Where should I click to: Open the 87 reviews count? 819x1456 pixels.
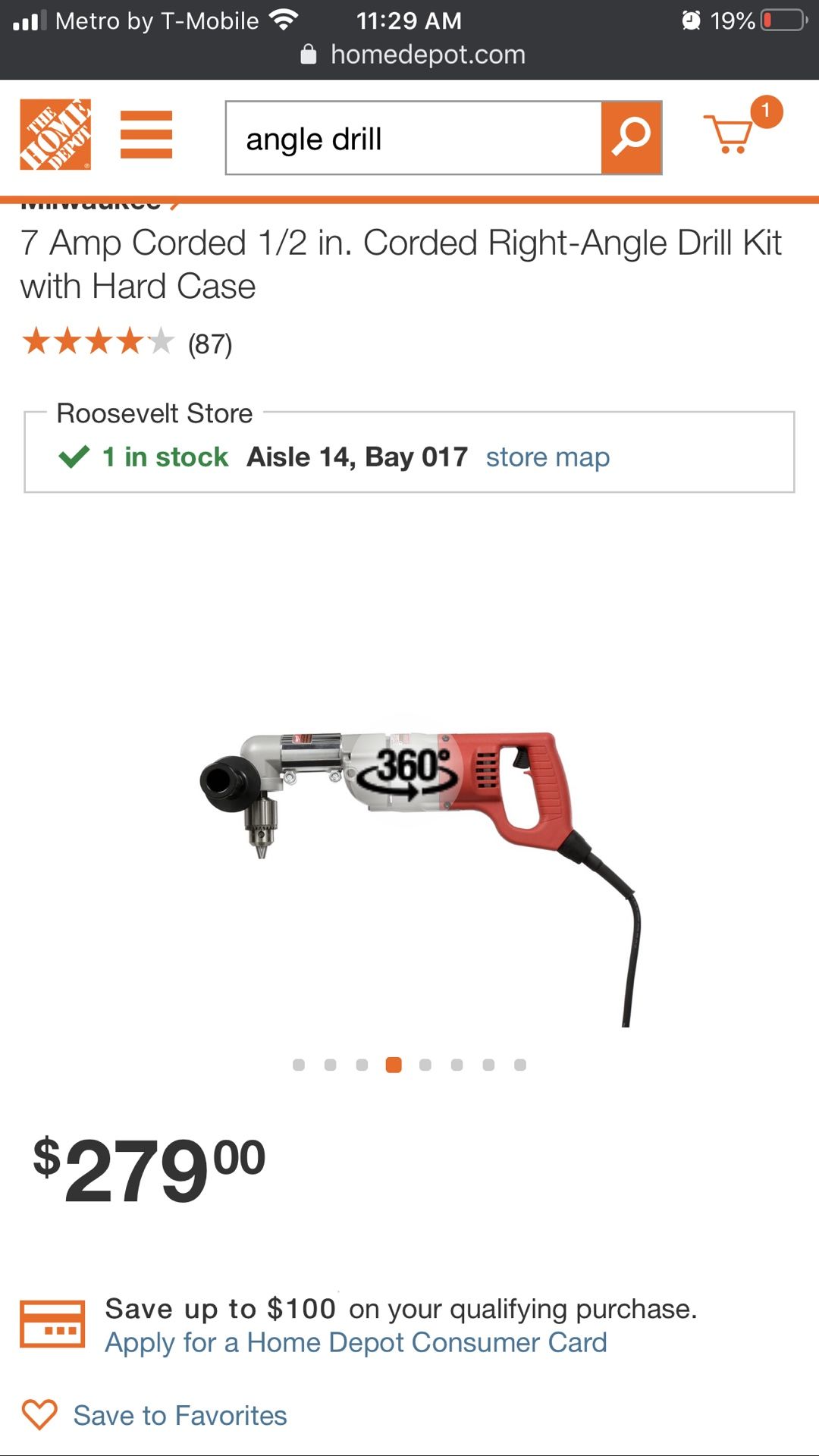pyautogui.click(x=210, y=344)
